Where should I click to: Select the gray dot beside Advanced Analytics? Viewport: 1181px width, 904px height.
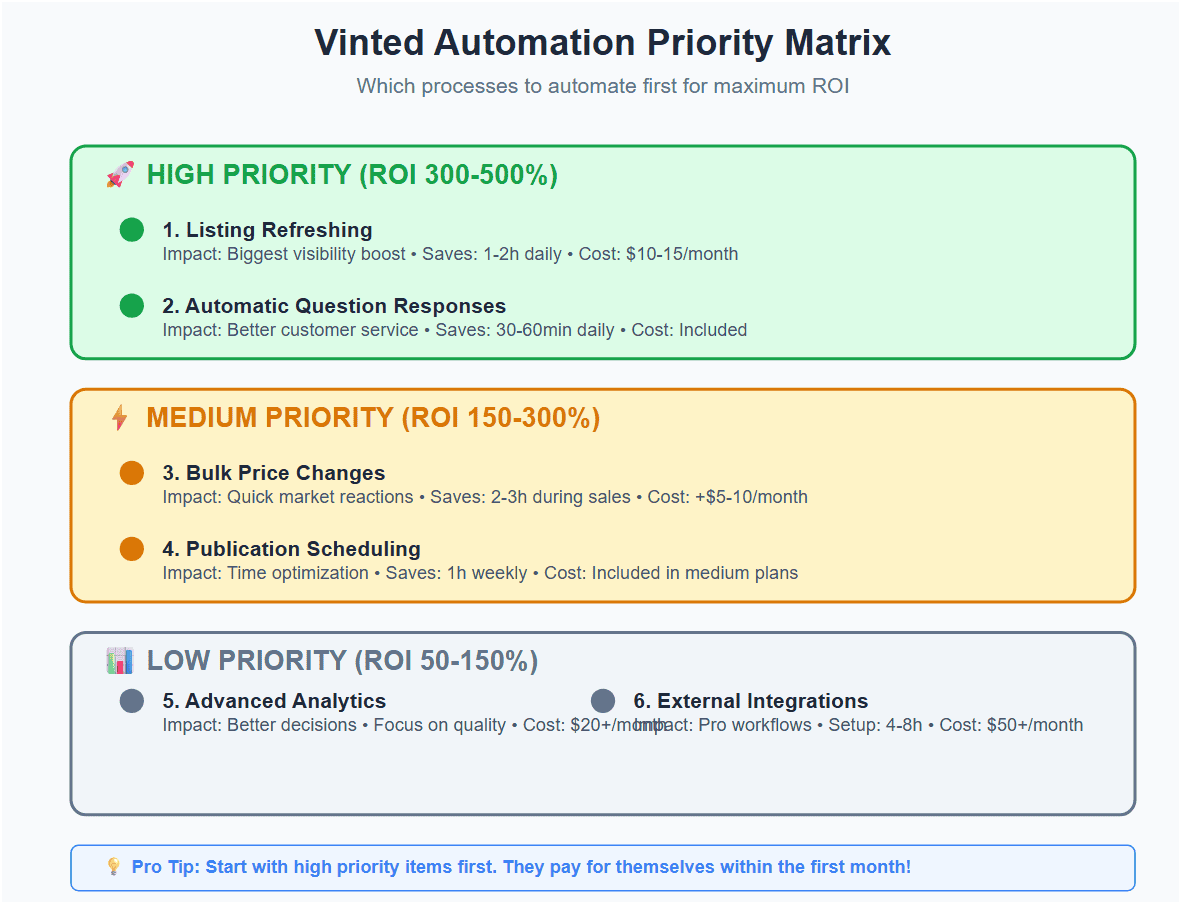coord(132,701)
